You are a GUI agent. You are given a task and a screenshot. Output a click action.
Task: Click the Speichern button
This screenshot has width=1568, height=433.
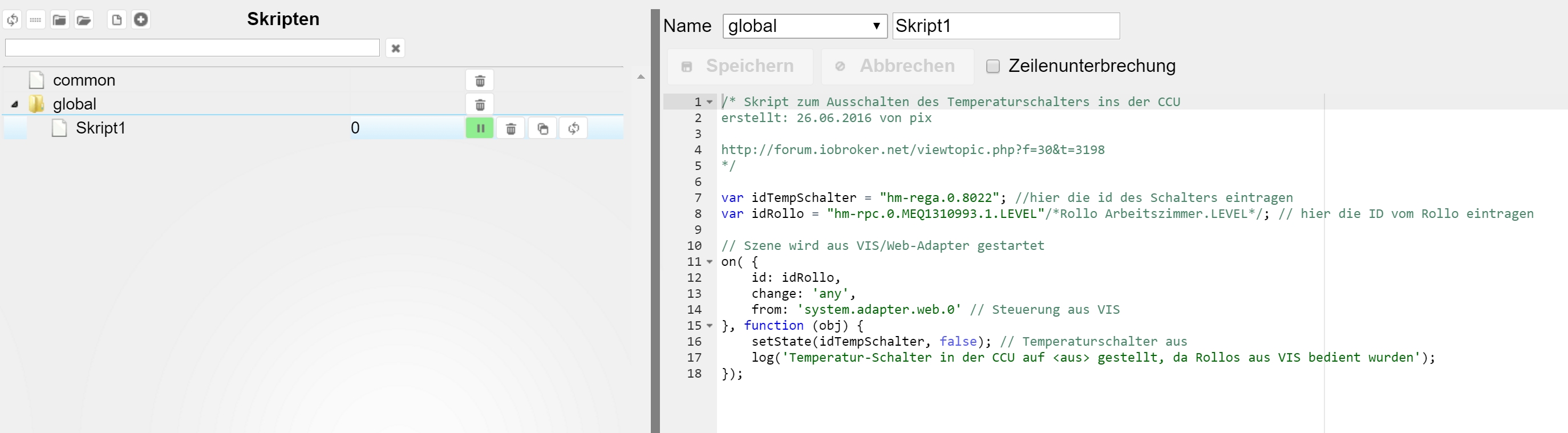point(740,66)
